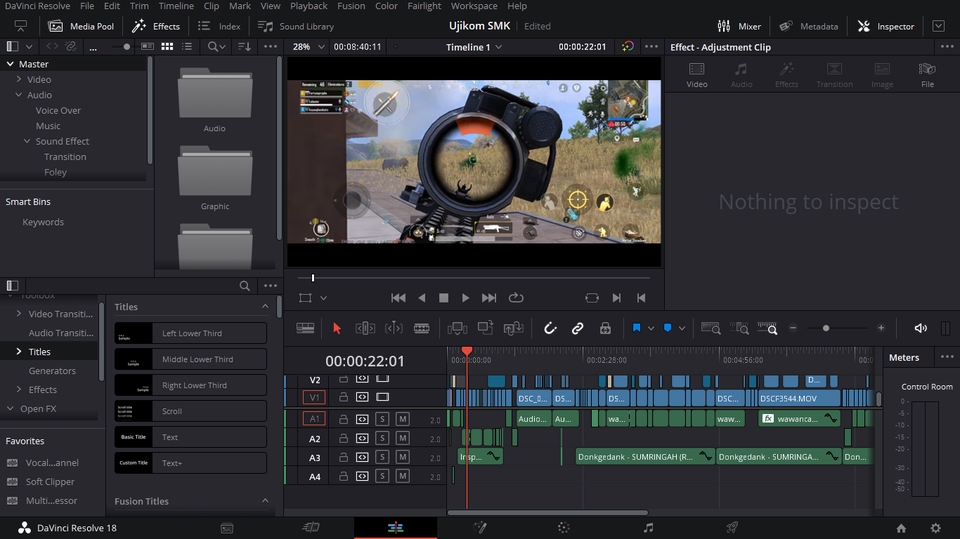Click the Insert Clip icon
This screenshot has width=960, height=539.
pos(457,328)
